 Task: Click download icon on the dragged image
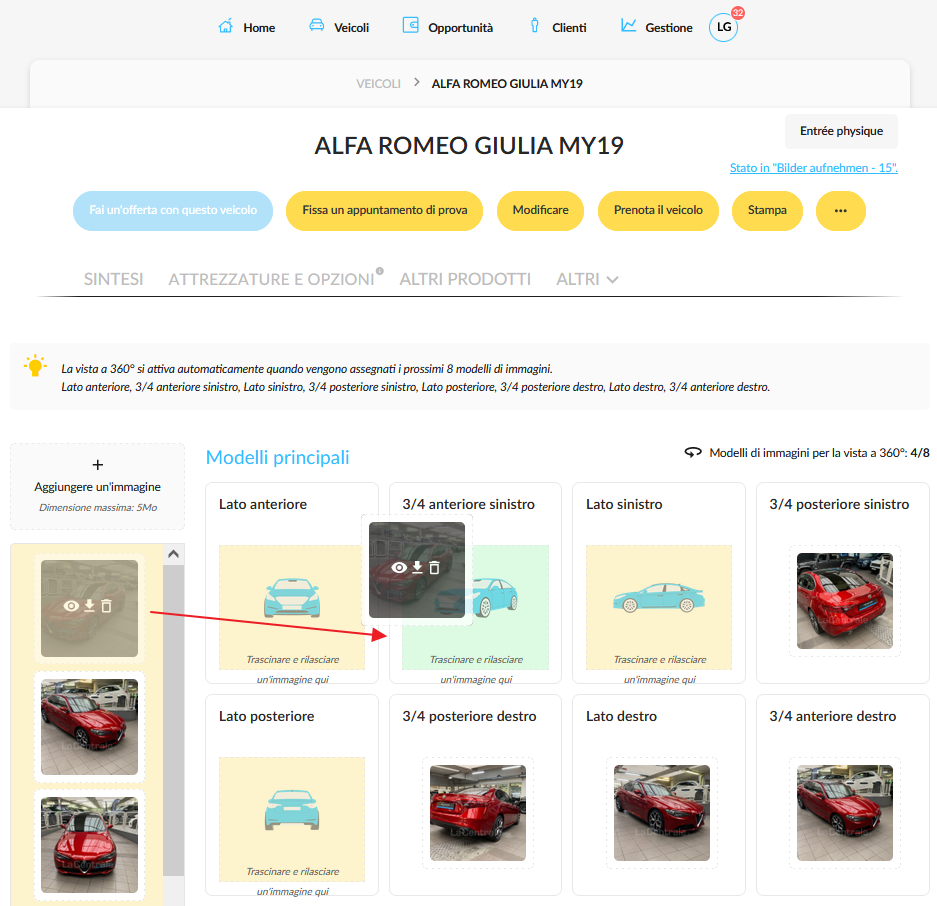pyautogui.click(x=417, y=567)
